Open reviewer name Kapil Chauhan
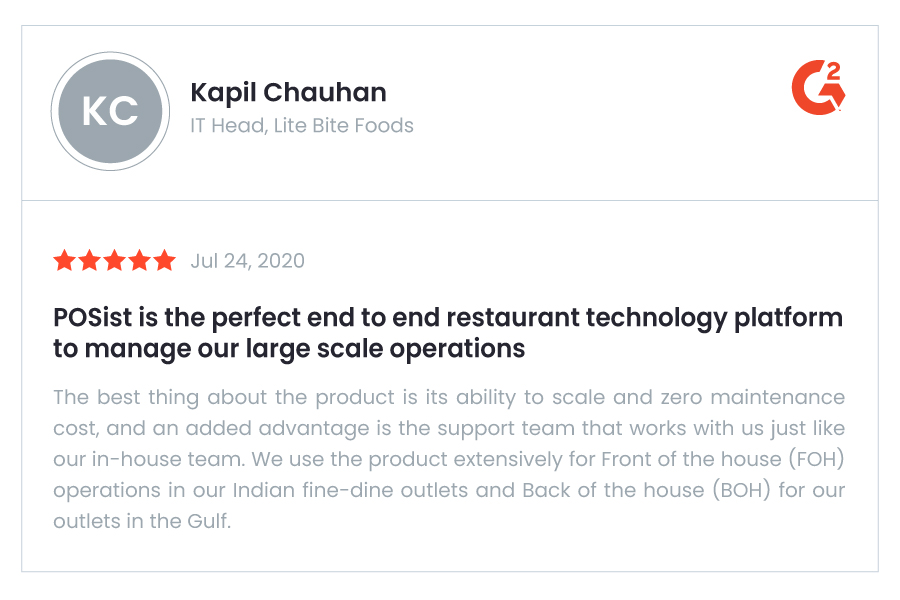 tap(288, 92)
